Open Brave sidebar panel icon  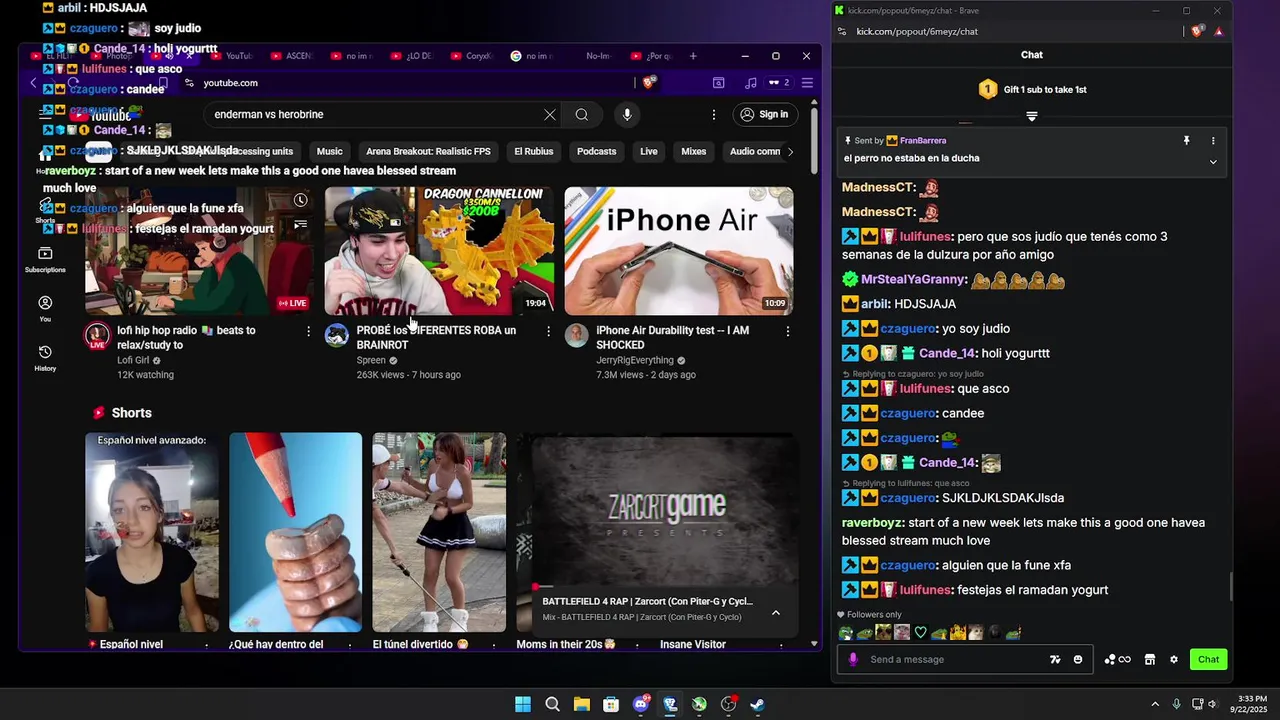point(718,83)
